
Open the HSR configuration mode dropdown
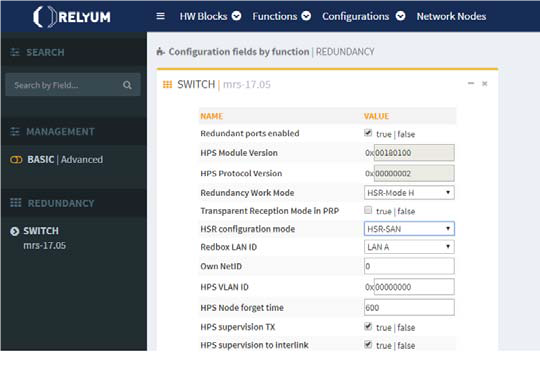coord(409,229)
